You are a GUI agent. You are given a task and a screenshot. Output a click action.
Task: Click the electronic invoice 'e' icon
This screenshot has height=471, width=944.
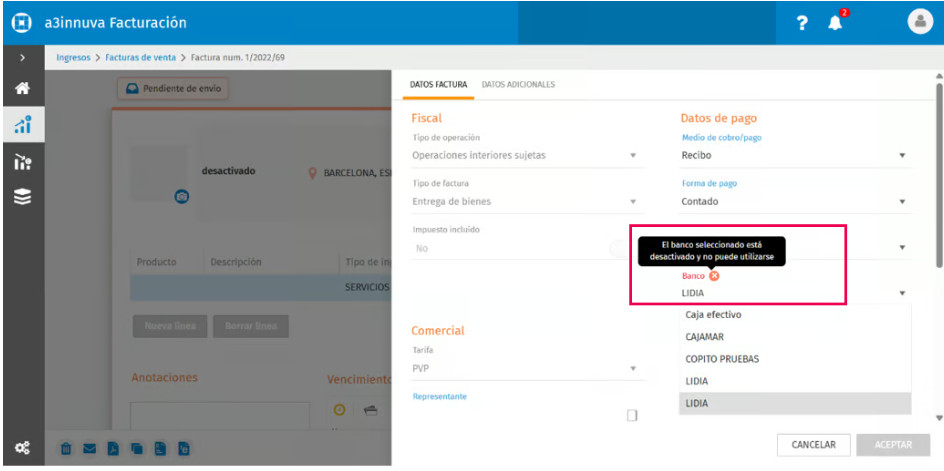pyautogui.click(x=185, y=448)
